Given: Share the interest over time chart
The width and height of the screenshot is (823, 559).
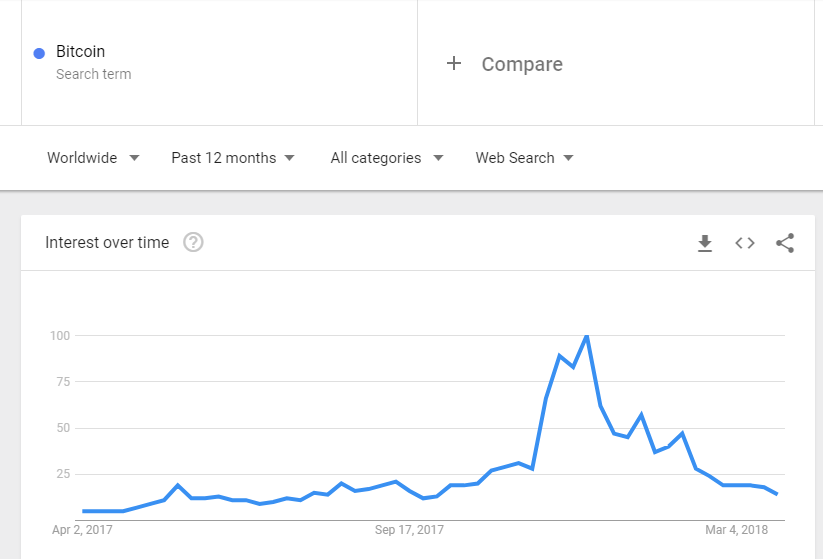Looking at the screenshot, I should pyautogui.click(x=785, y=243).
